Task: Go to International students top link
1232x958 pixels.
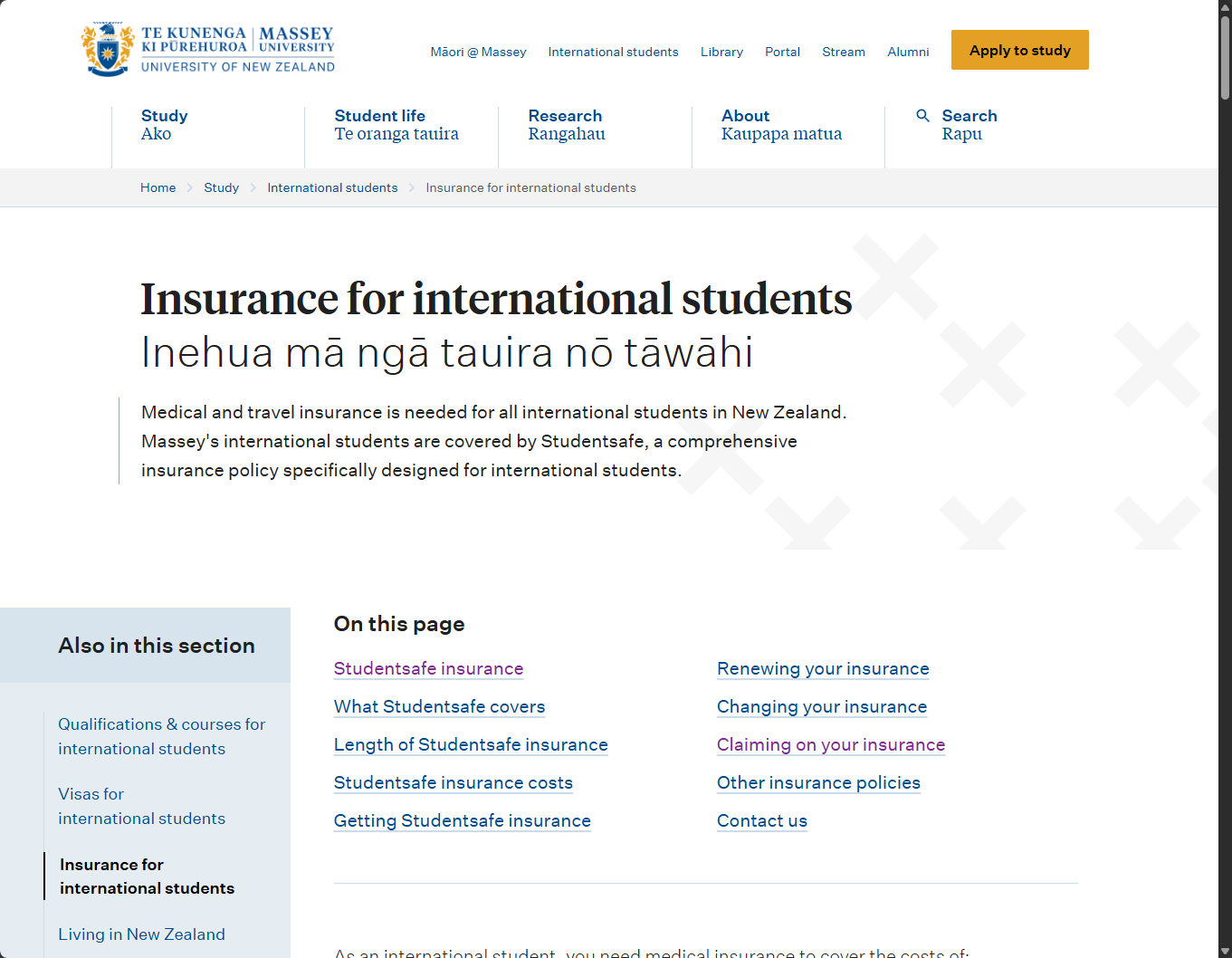Action: (613, 52)
